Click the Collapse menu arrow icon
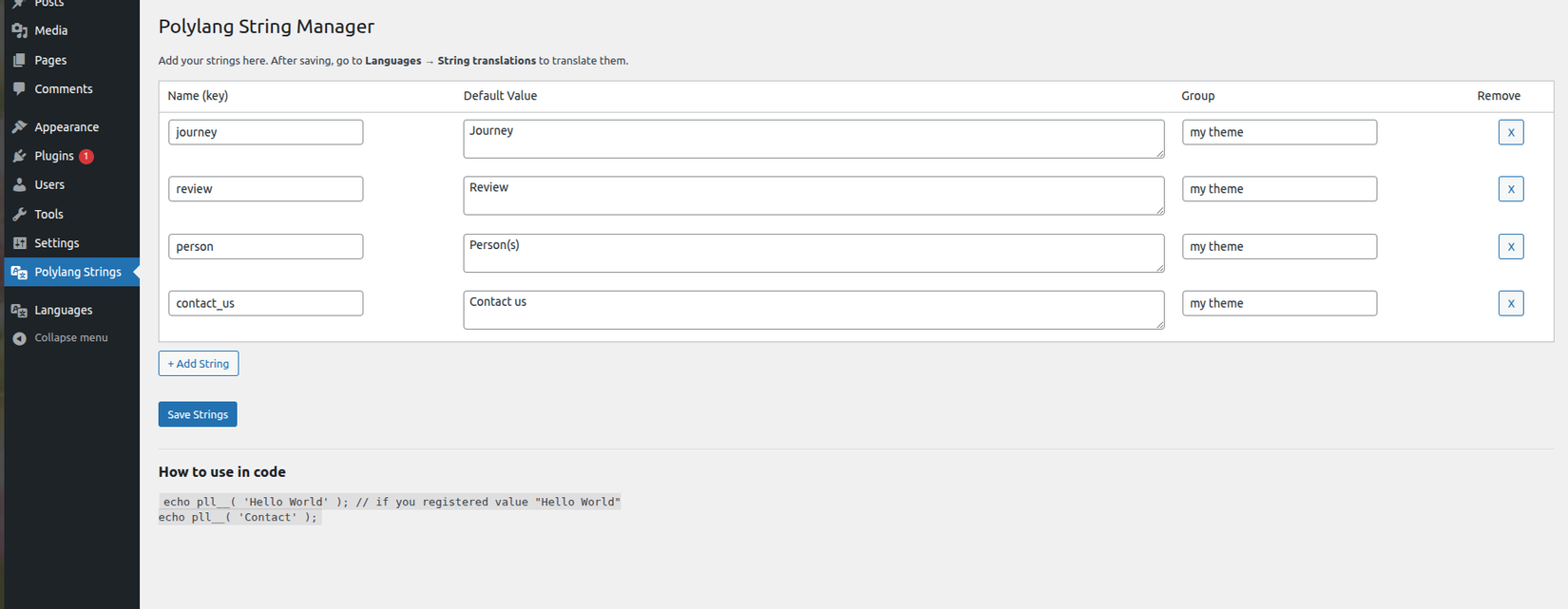 click(19, 338)
